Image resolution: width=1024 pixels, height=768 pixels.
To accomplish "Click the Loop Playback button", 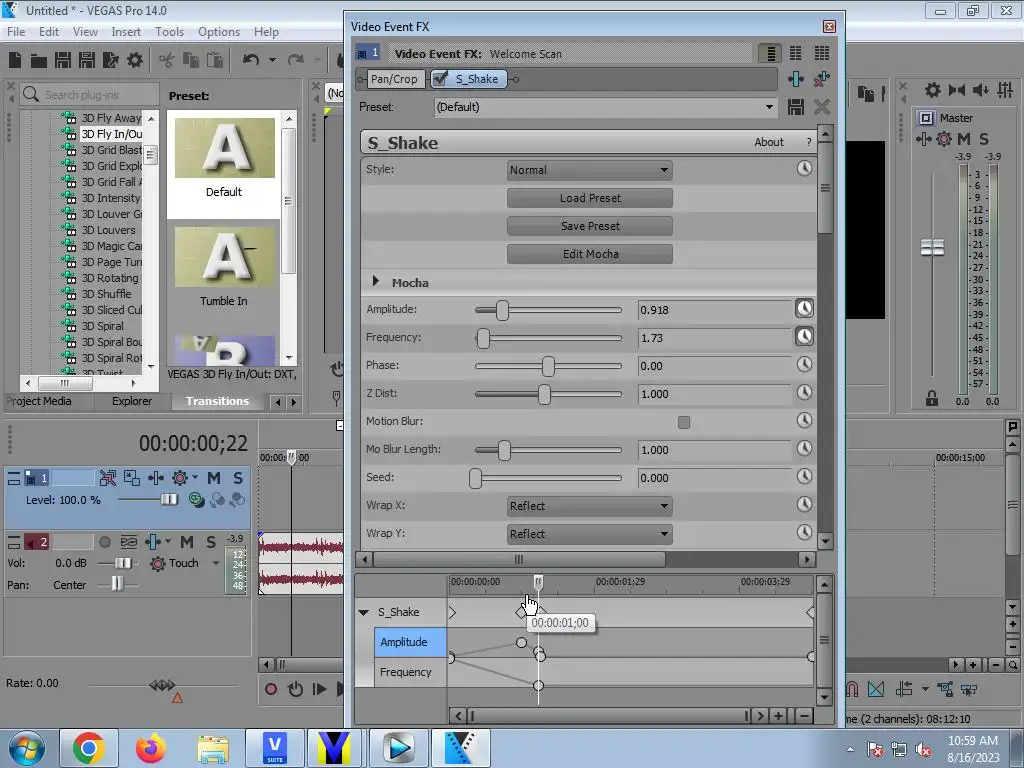I will (295, 689).
